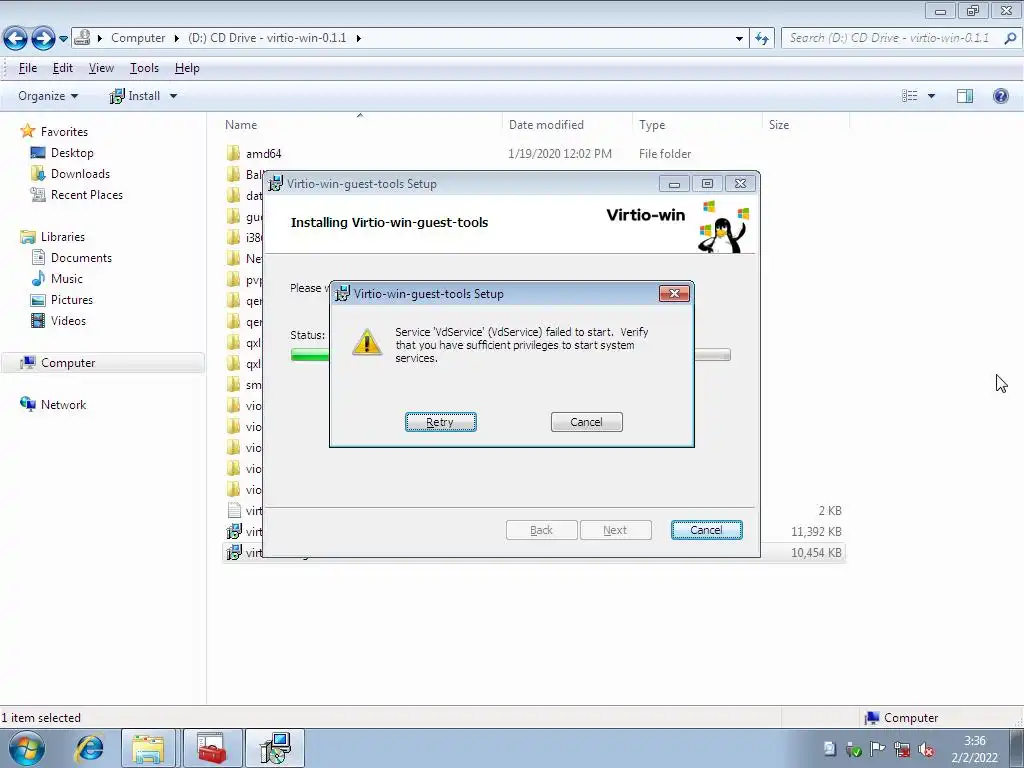Click the red toolbox taskbar icon
The height and width of the screenshot is (768, 1024).
(212, 748)
